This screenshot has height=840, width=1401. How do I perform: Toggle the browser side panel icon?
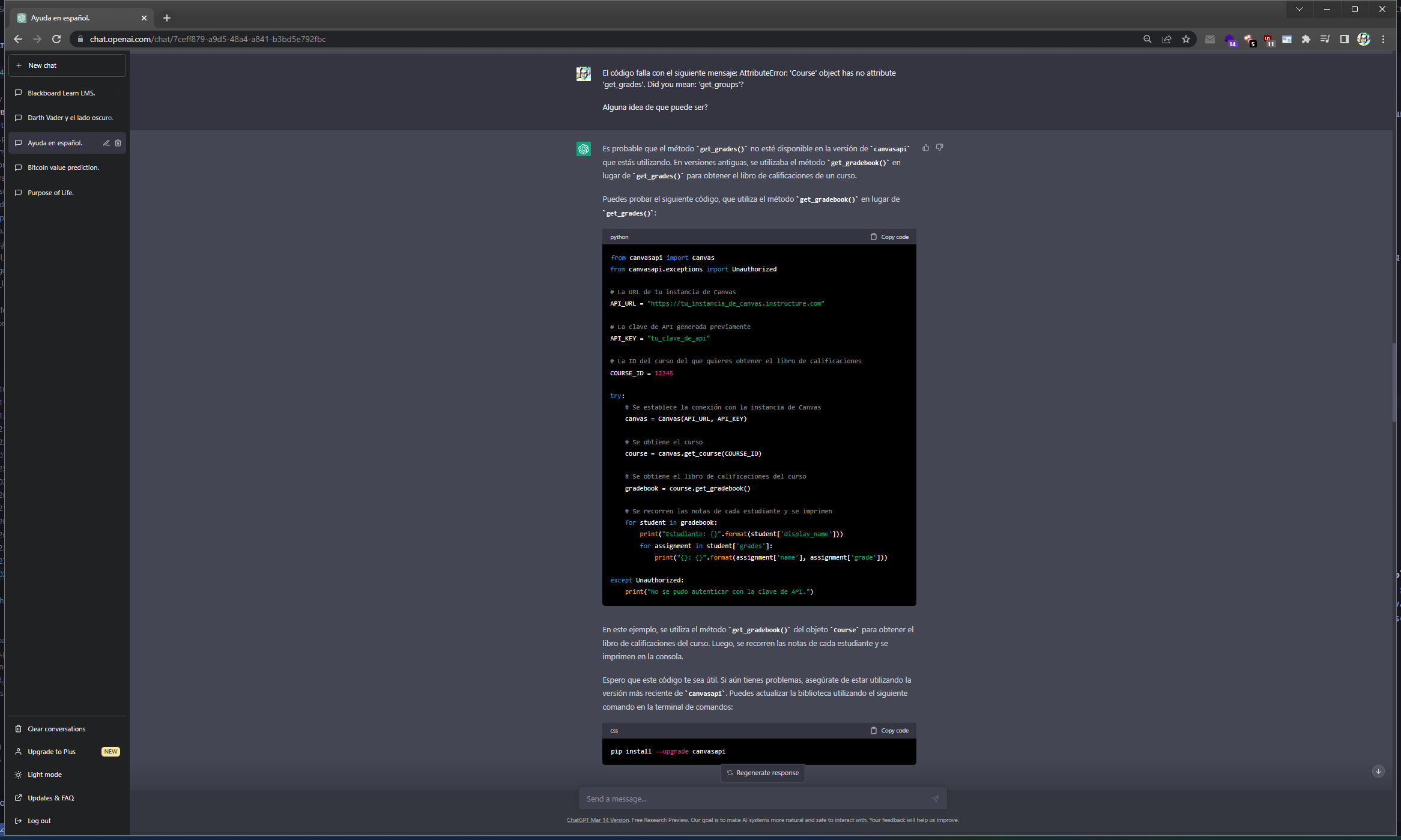click(1345, 39)
